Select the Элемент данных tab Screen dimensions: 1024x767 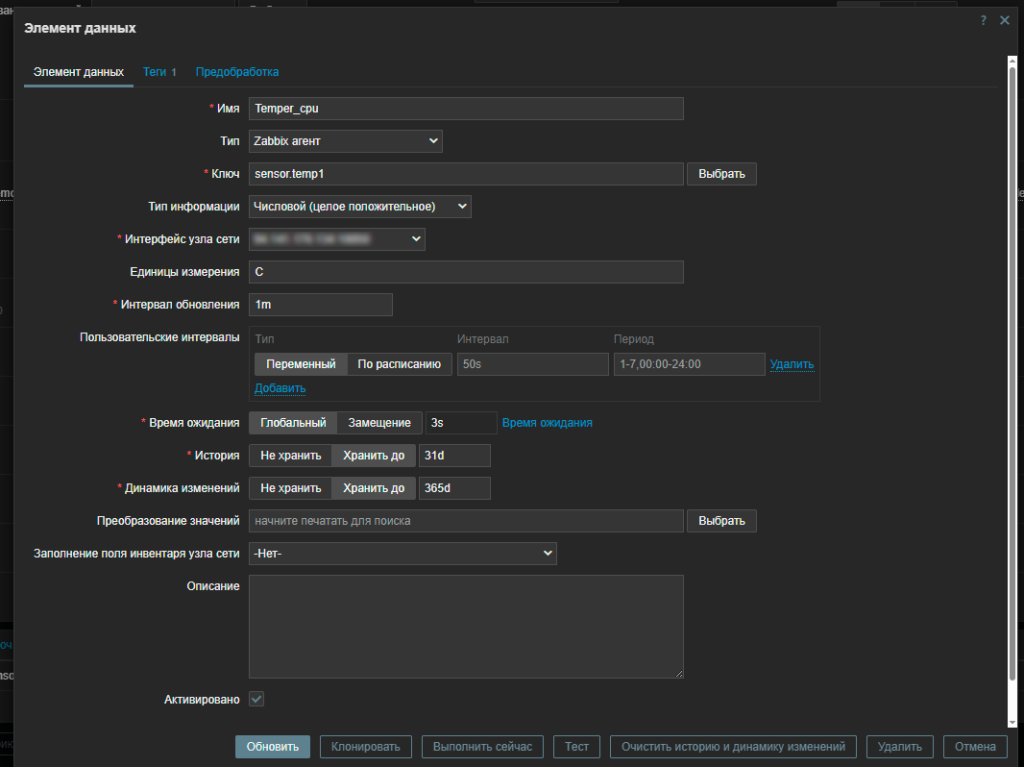pos(78,72)
